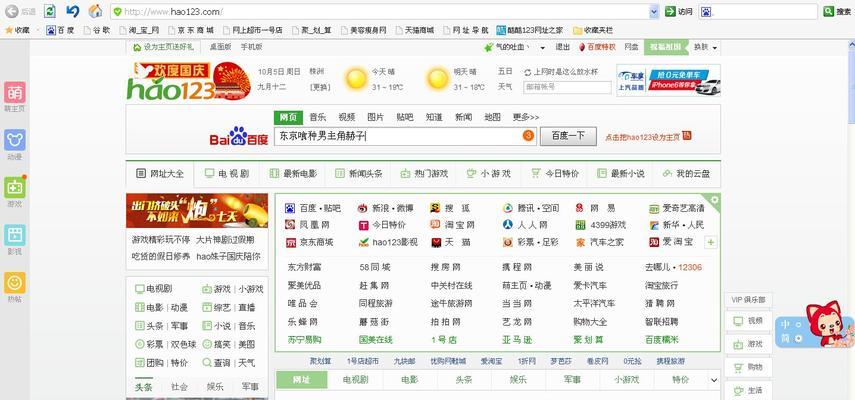
Task: Click the blue undo arrow icon
Action: tap(73, 11)
